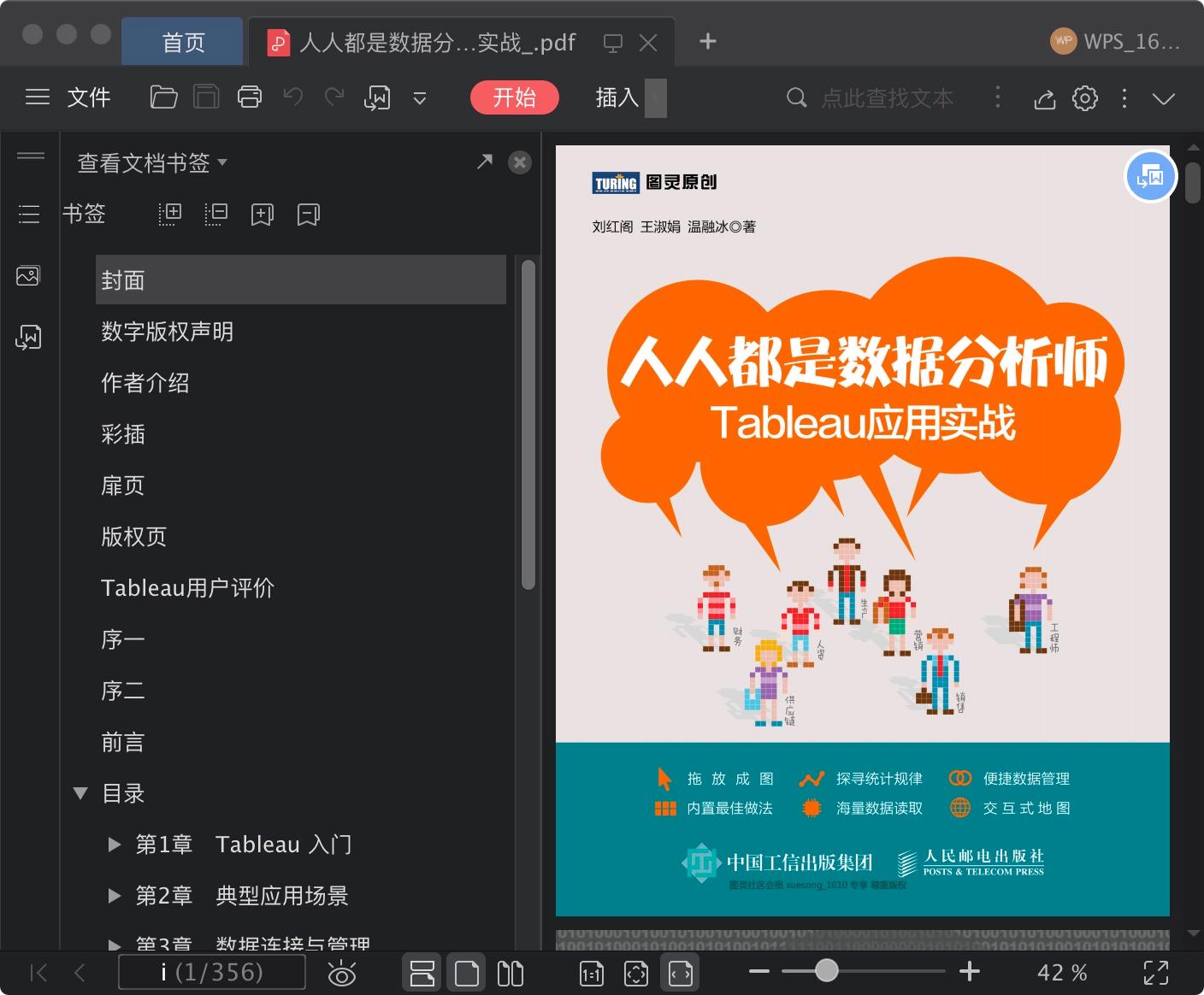Pop out the bookmark panel arrow
Image resolution: width=1204 pixels, height=995 pixels.
click(x=485, y=162)
